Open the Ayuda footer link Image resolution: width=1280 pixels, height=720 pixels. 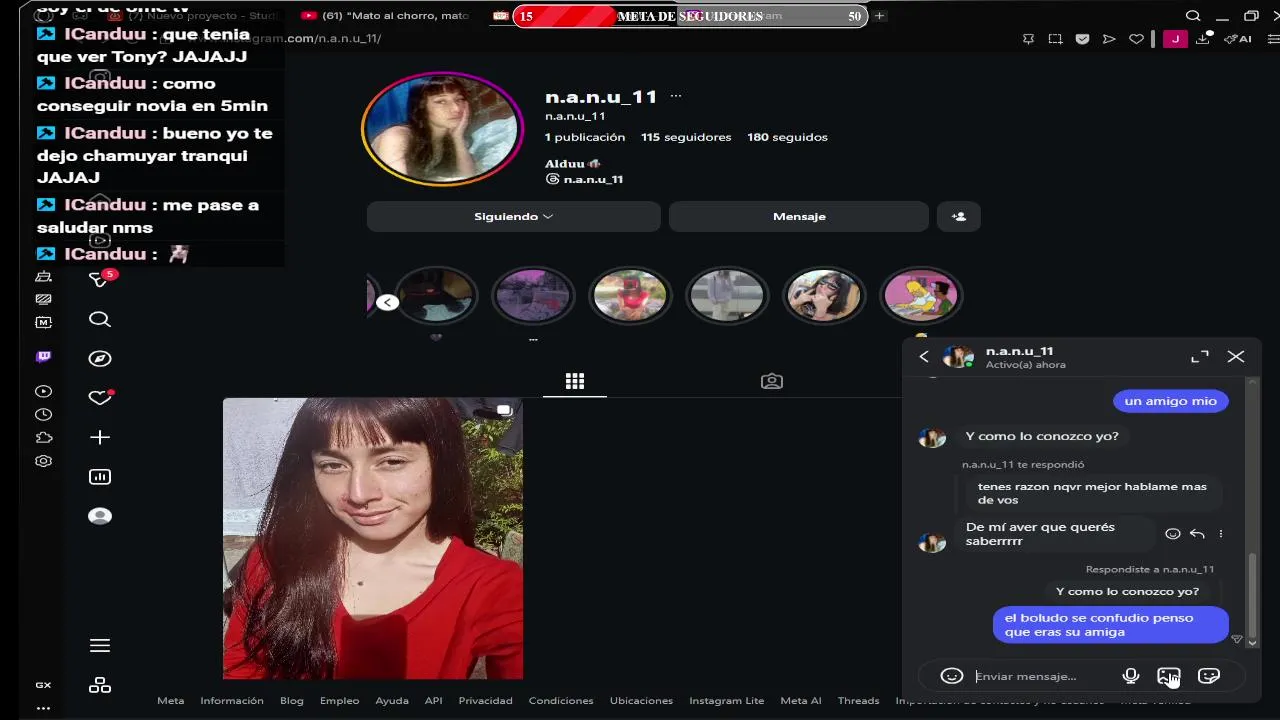coord(392,701)
